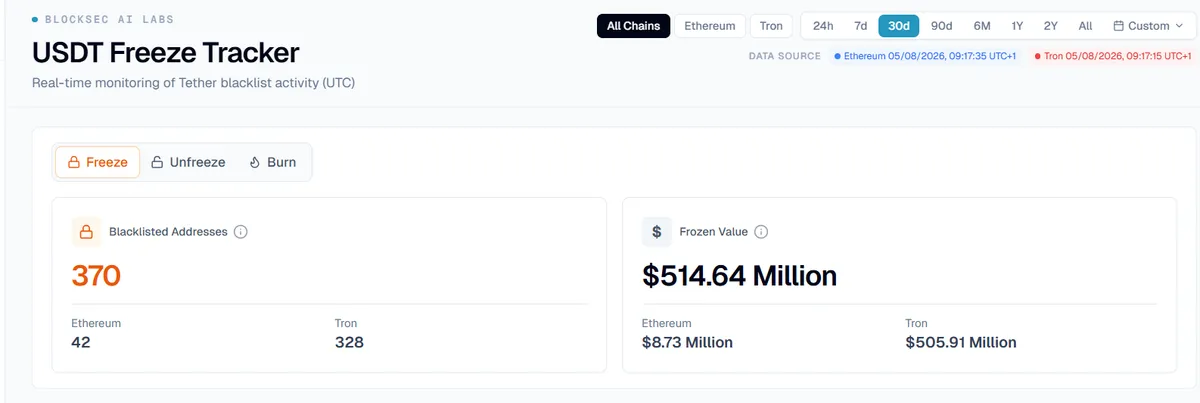Click the calendar icon in the Custom range selector
1200x403 pixels.
click(x=1119, y=26)
